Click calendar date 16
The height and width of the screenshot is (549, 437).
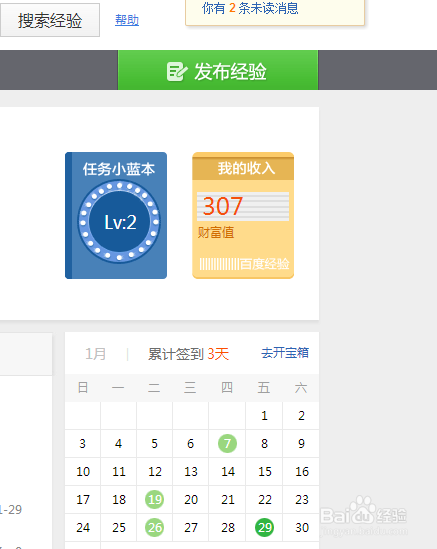pos(301,472)
